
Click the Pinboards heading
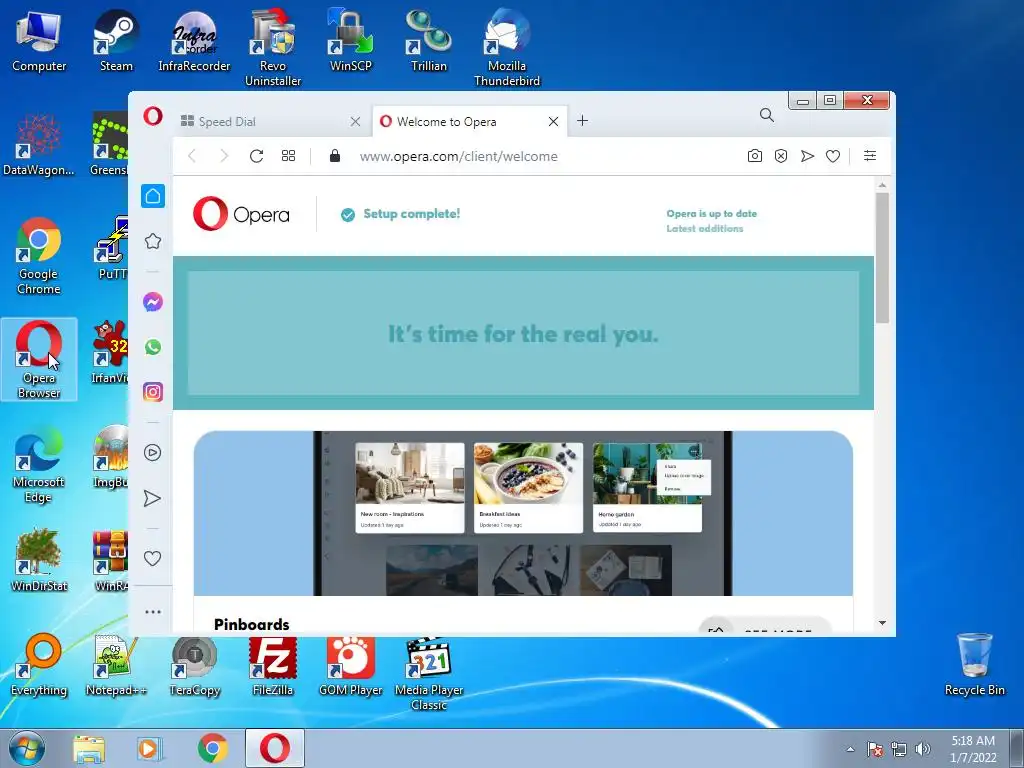click(x=251, y=624)
